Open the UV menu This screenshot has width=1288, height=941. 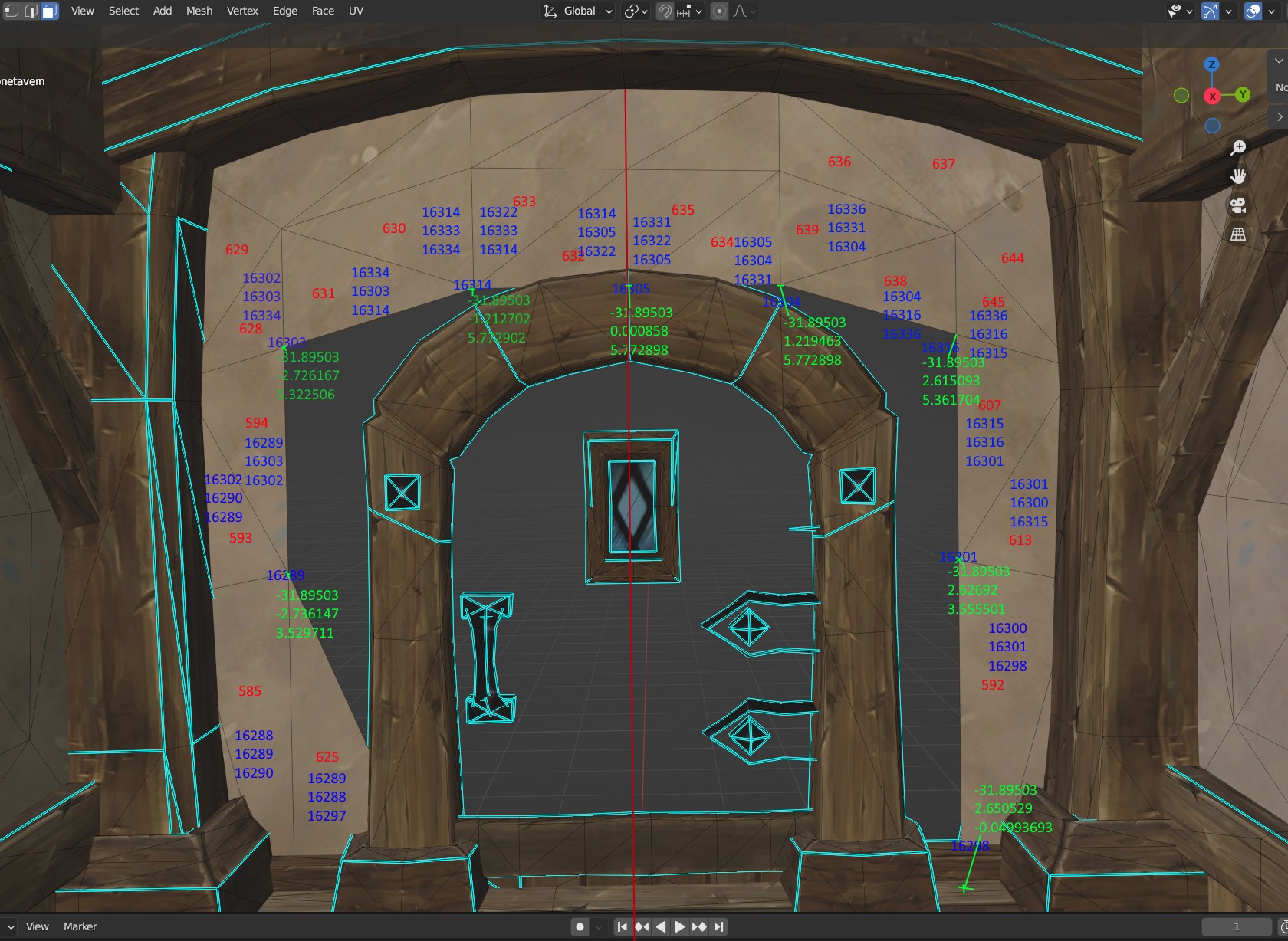(x=356, y=11)
